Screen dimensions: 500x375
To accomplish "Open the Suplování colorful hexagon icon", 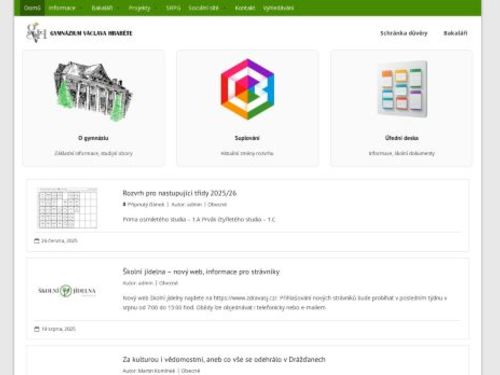I will (247, 89).
